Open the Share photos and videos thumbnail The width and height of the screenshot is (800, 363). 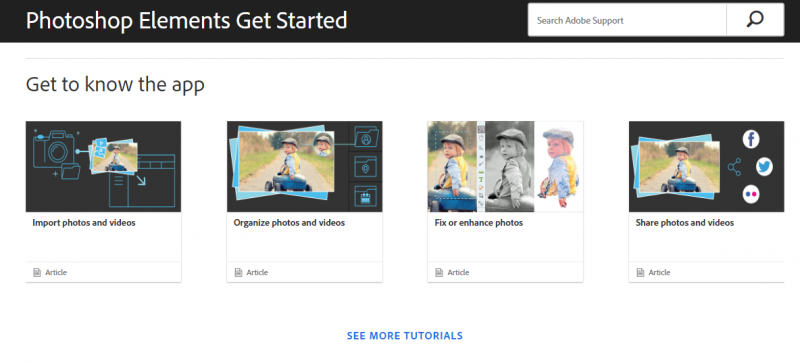(x=706, y=166)
